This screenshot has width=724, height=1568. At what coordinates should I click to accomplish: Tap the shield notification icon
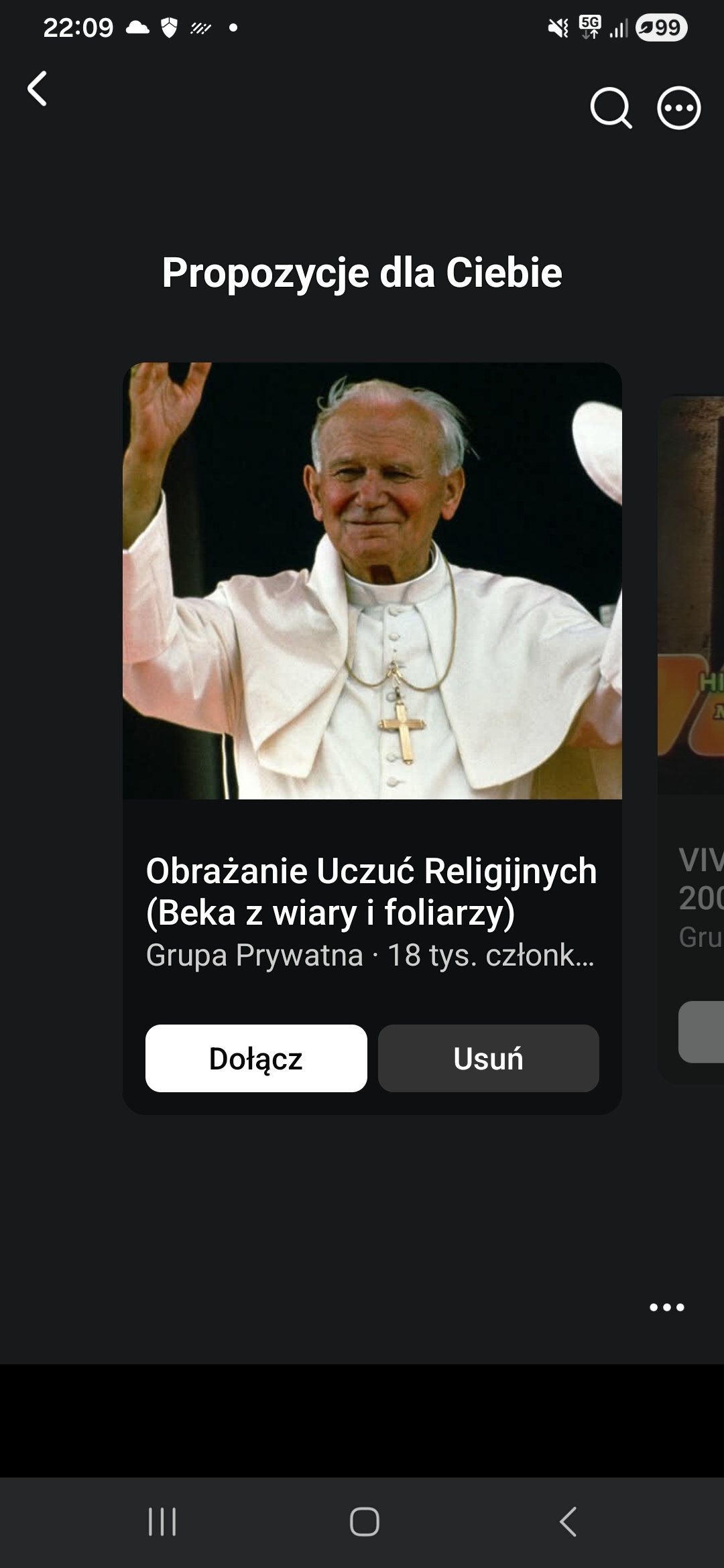pos(170,27)
